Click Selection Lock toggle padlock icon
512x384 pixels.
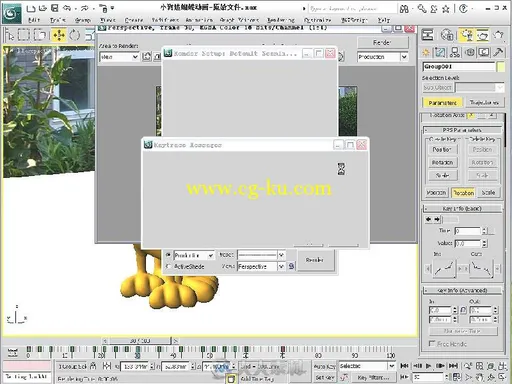tap(93, 366)
